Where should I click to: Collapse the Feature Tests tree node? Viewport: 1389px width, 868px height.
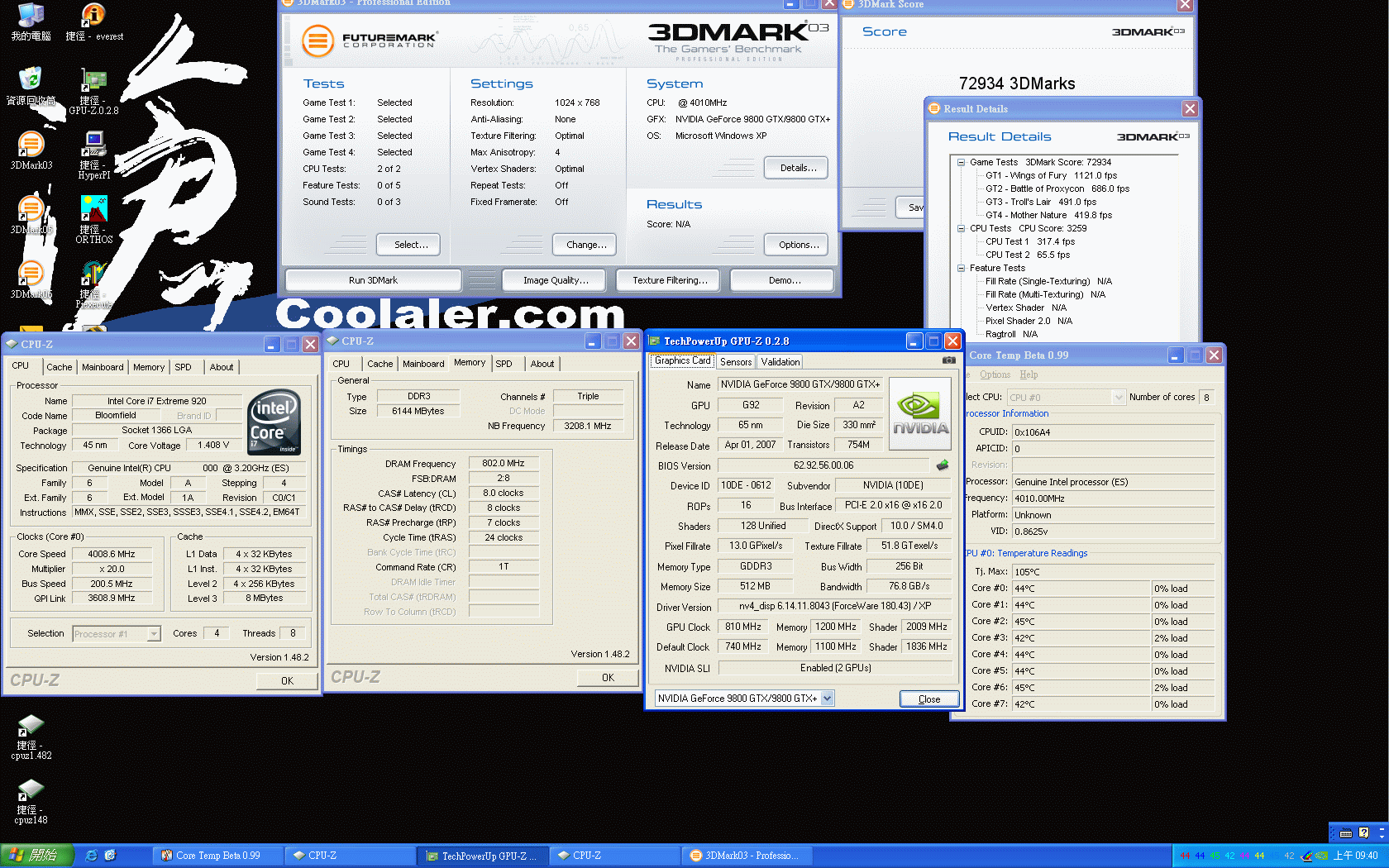[961, 268]
